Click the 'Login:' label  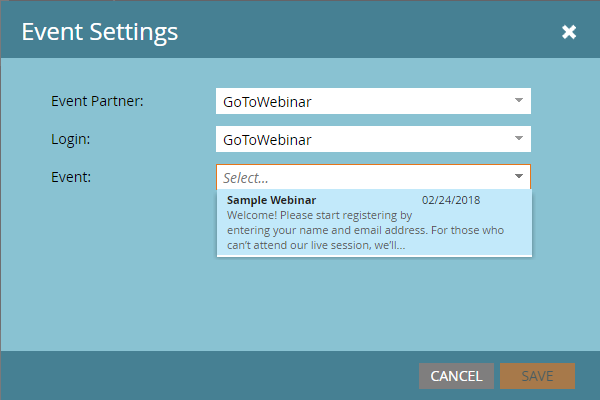[x=70, y=139]
